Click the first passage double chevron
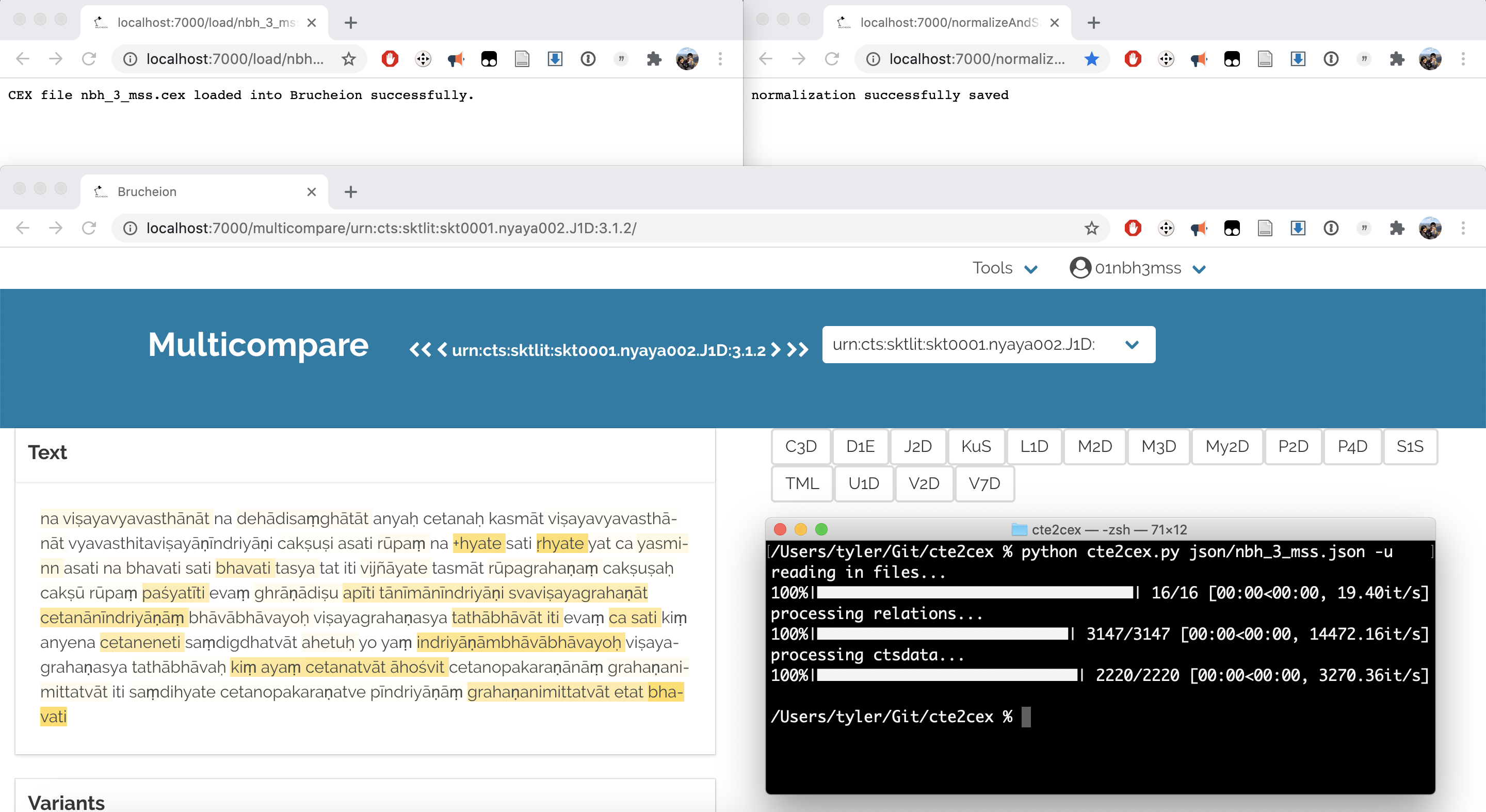This screenshot has height=812, width=1486. point(419,350)
